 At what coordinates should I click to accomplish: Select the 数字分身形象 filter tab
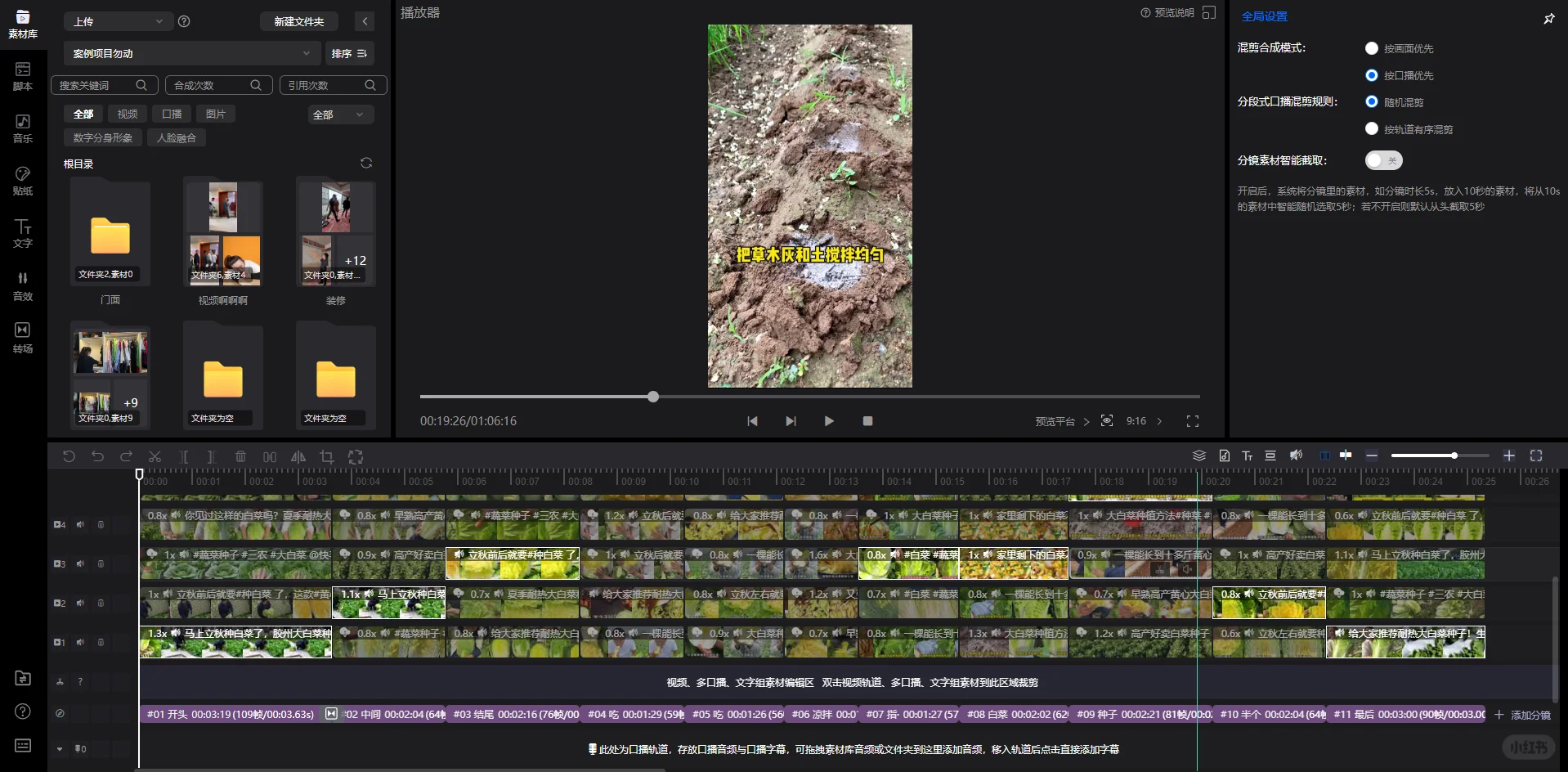103,137
